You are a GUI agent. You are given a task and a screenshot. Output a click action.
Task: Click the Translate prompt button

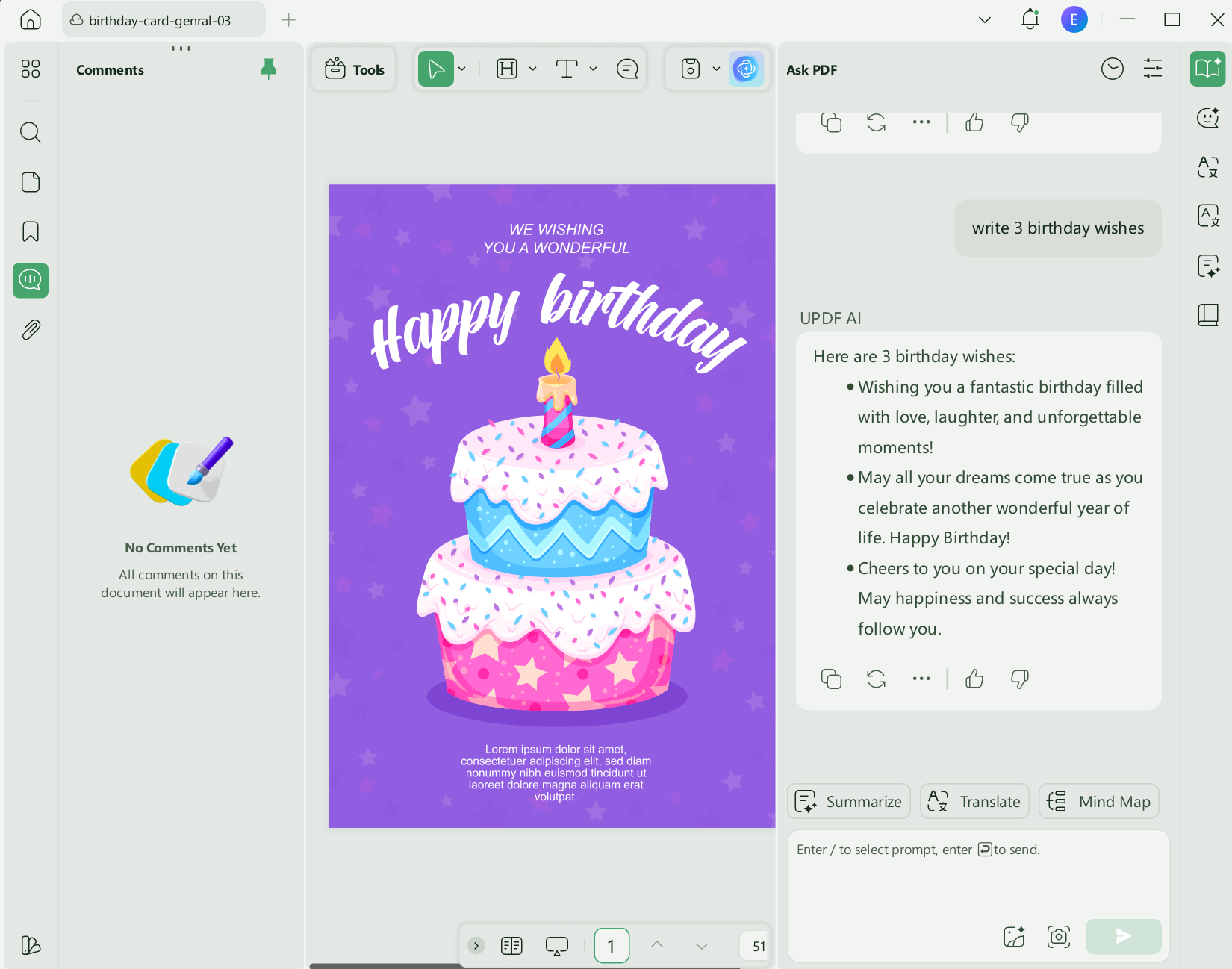pyautogui.click(x=974, y=801)
